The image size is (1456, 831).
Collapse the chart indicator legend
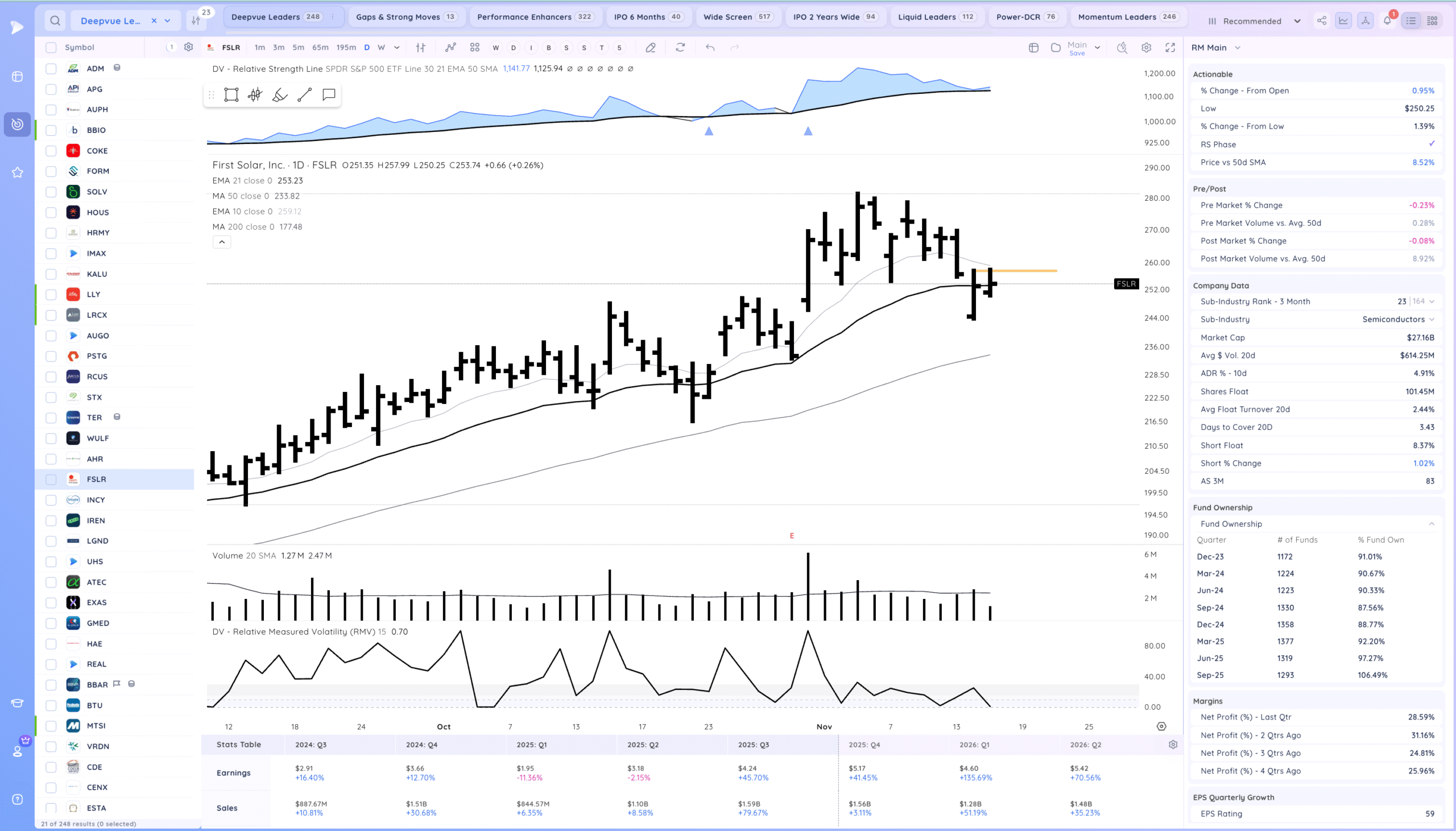(x=222, y=242)
